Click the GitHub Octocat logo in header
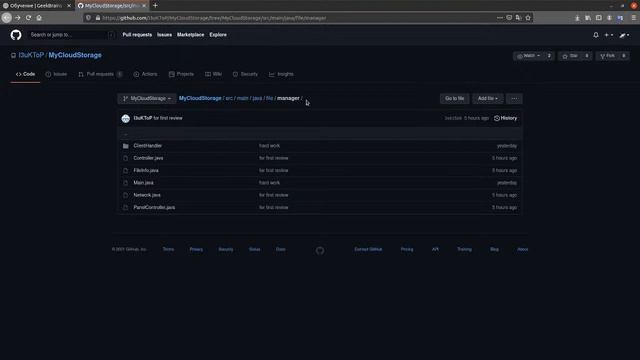The image size is (640, 360). click(16, 35)
